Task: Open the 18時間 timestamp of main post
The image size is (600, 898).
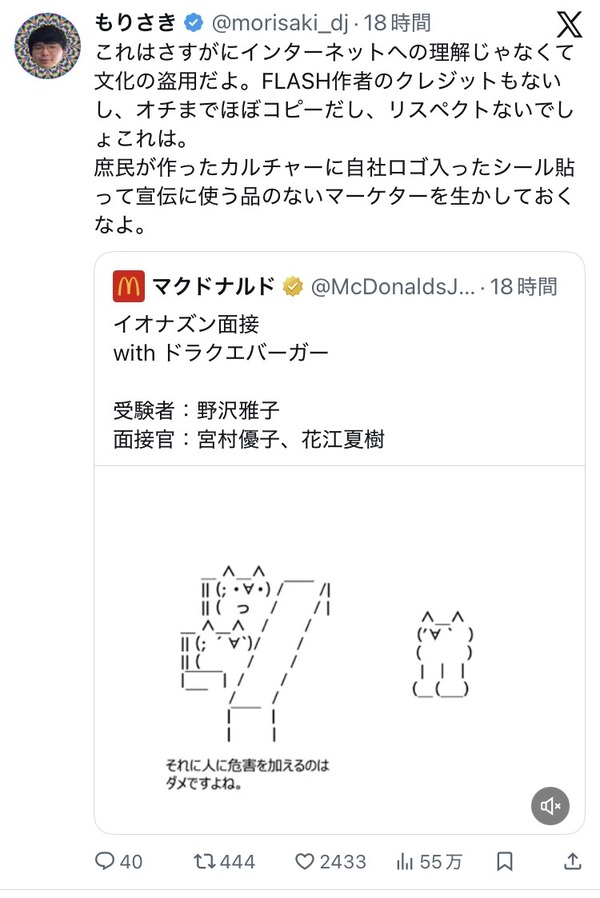Action: pyautogui.click(x=397, y=23)
